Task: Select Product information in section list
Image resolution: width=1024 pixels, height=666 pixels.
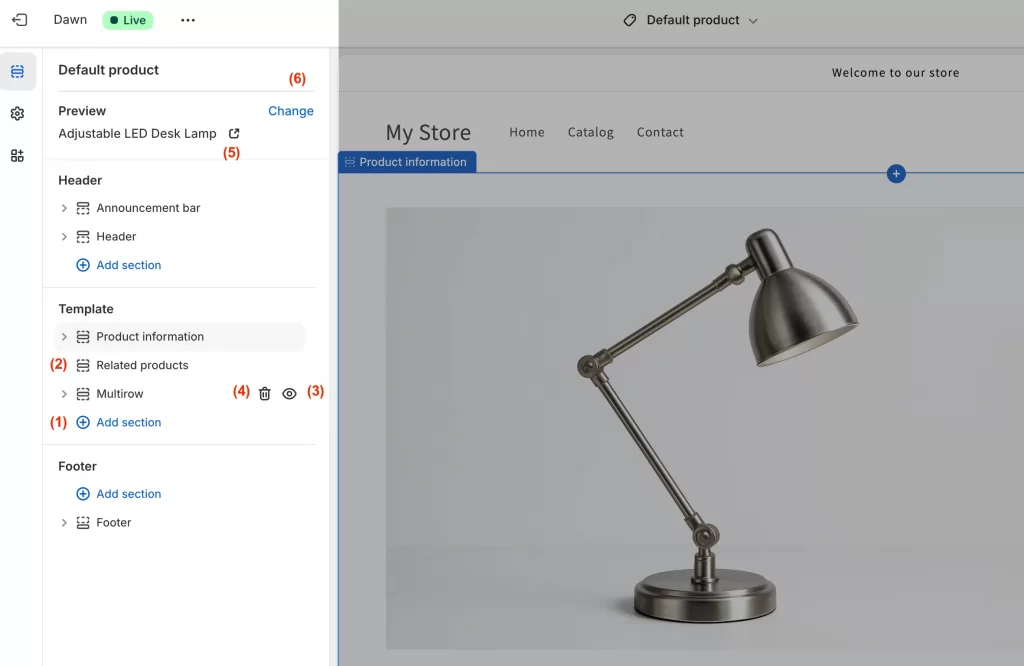Action: tap(180, 337)
